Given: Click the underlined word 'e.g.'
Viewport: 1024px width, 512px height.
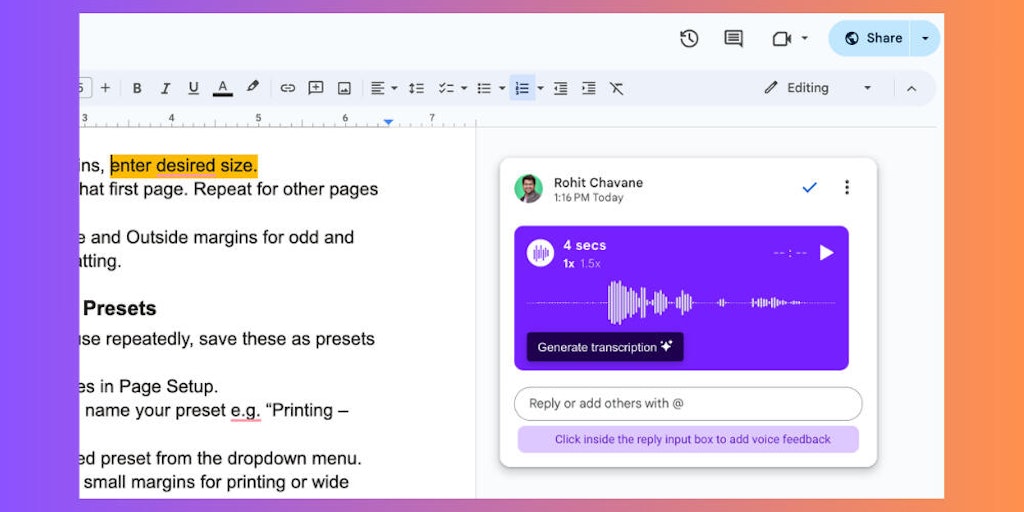Looking at the screenshot, I should (x=246, y=411).
